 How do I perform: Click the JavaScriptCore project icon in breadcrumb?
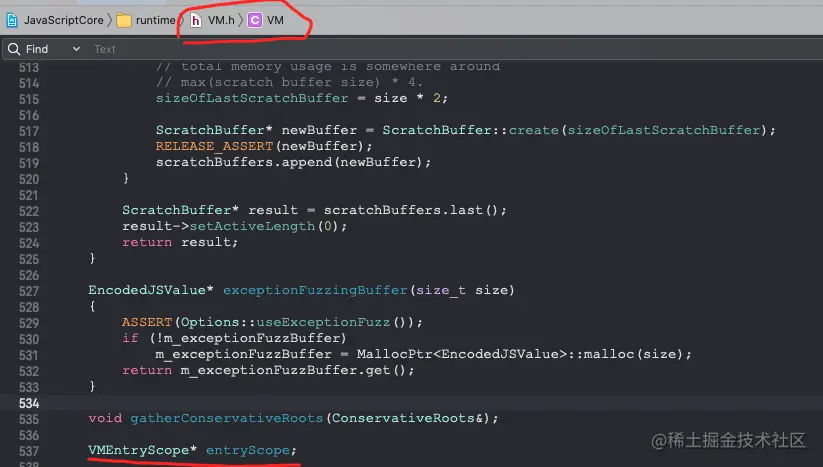(12, 20)
